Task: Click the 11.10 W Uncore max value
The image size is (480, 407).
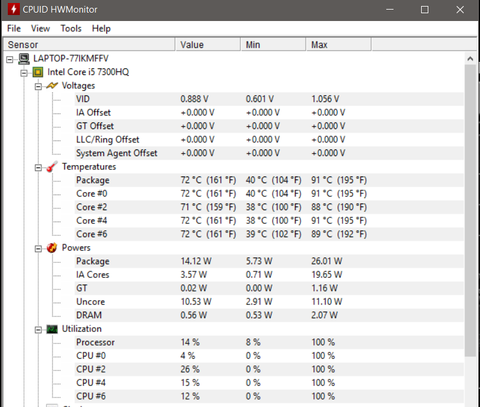Action: tap(327, 302)
